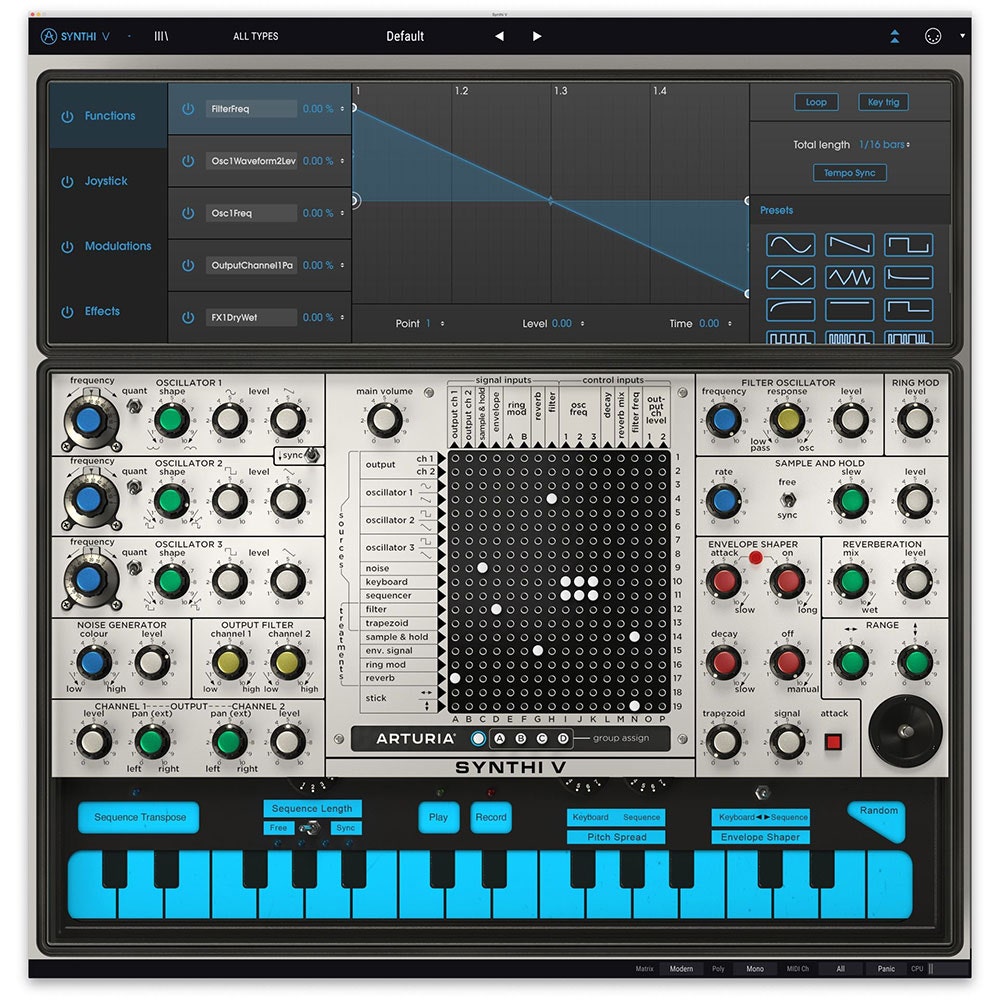Collapse advanced panel double-arrow icon
Viewport: 1000px width, 1000px height.
(x=895, y=36)
